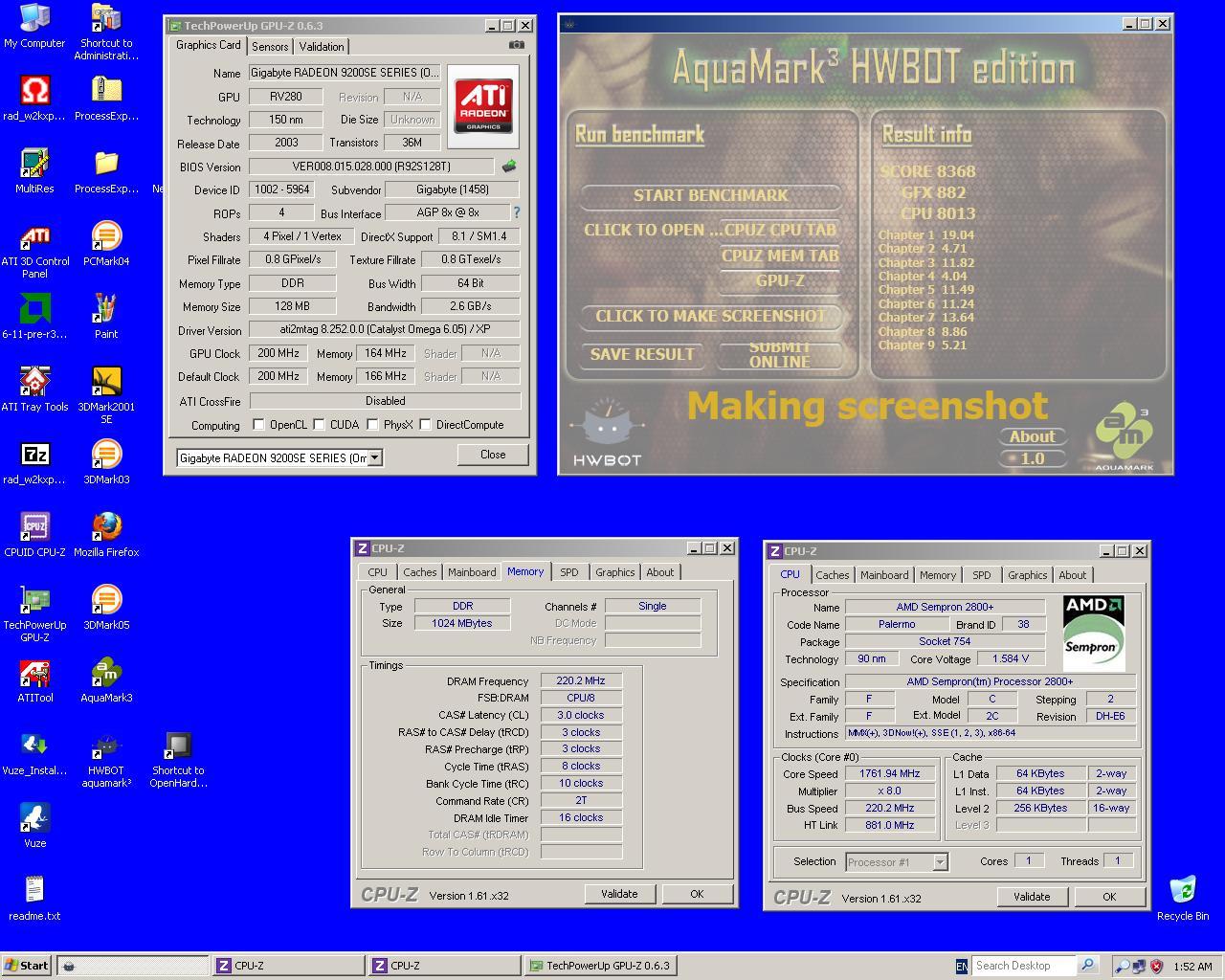Click SUBMIT ONLINE in AquaMark
This screenshot has height=980, width=1225.
pos(779,354)
